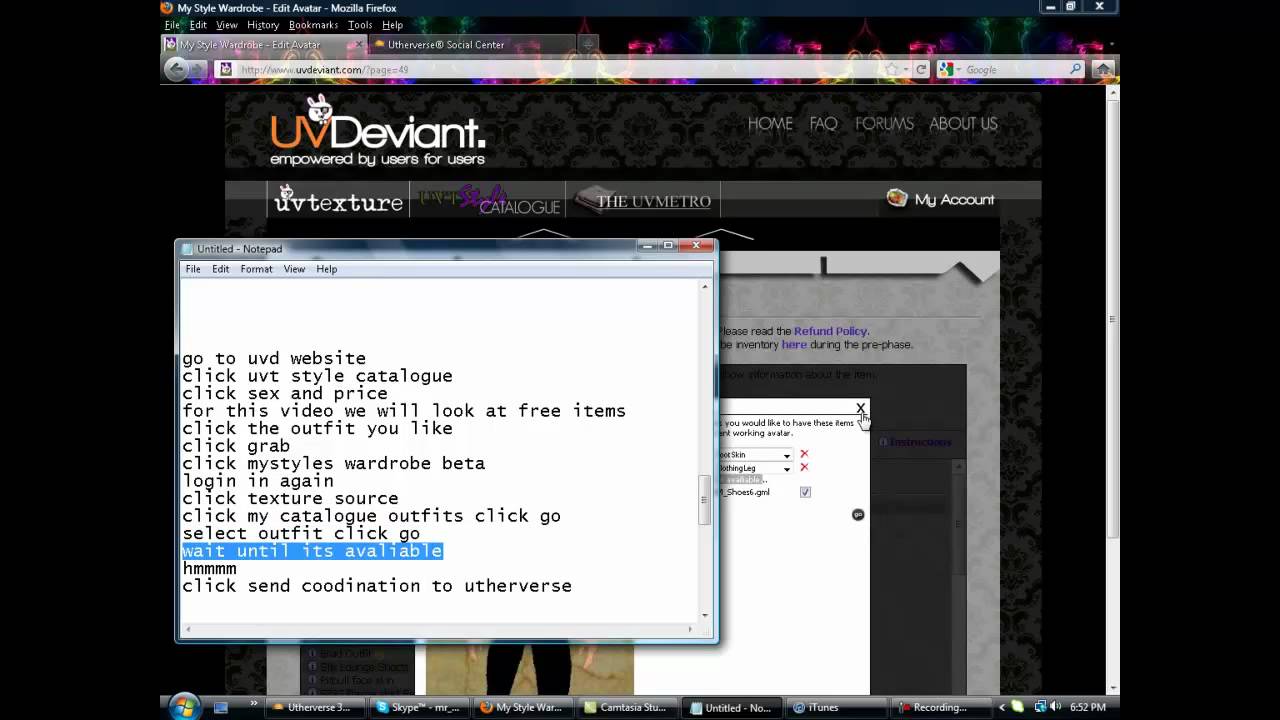Switch to Utherverse taskbar button
1280x720 pixels.
coord(313,707)
